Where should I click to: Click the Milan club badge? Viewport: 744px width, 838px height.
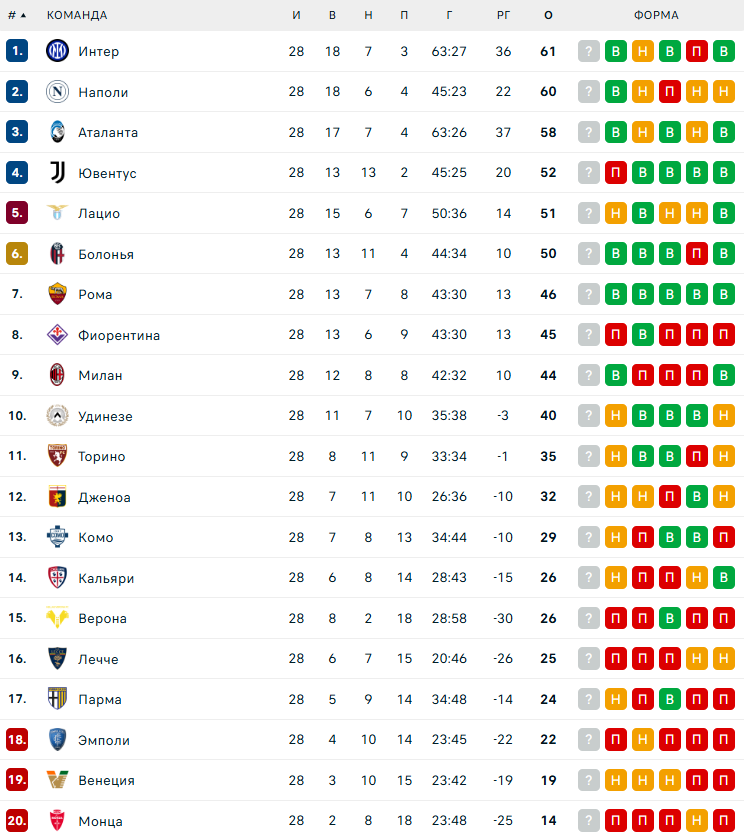(56, 375)
